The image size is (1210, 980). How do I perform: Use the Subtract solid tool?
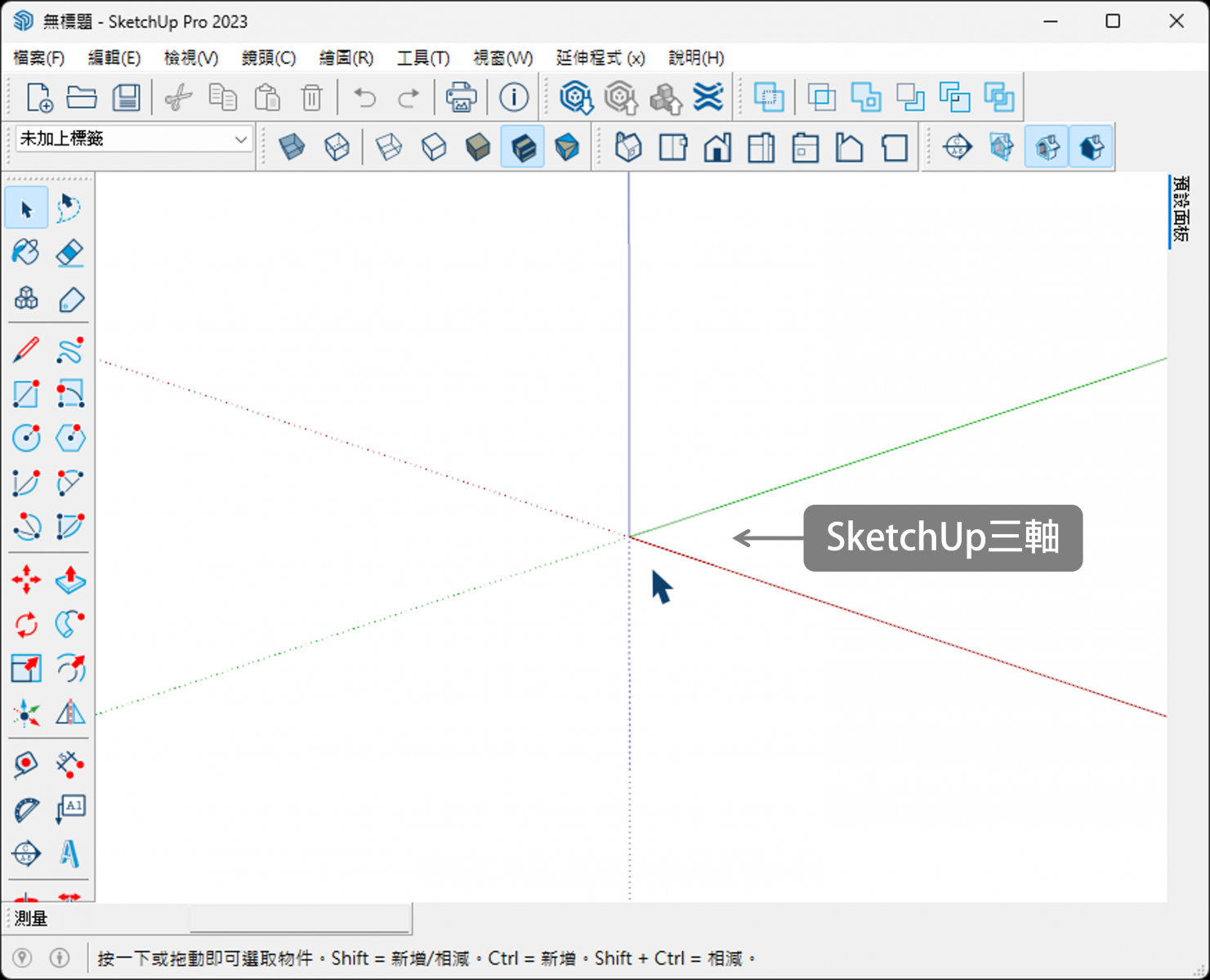(910, 97)
